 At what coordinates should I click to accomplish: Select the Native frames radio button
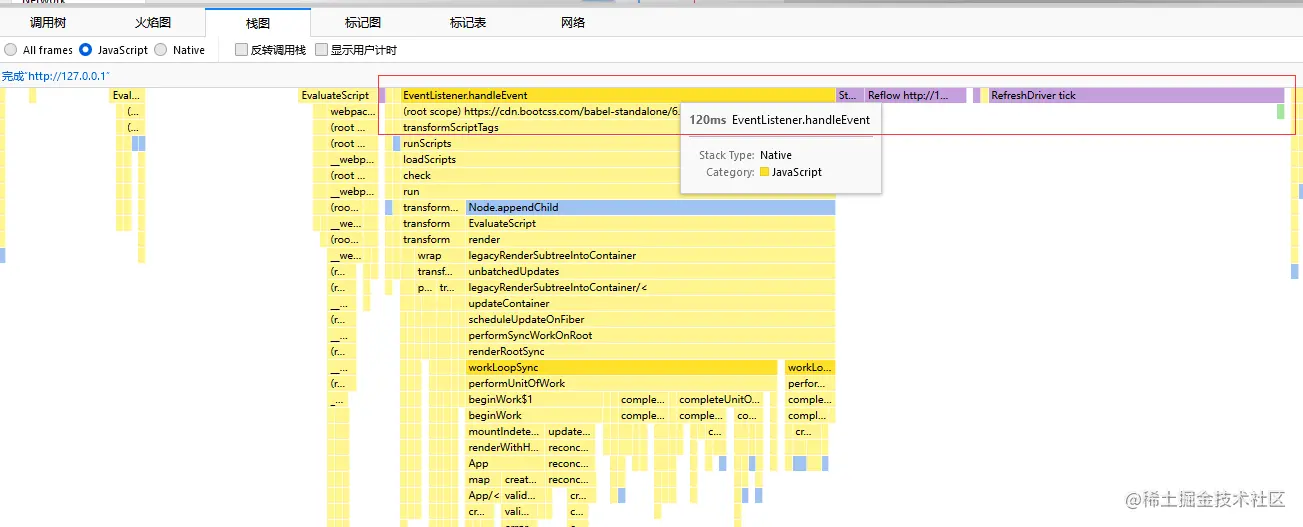pyautogui.click(x=161, y=50)
